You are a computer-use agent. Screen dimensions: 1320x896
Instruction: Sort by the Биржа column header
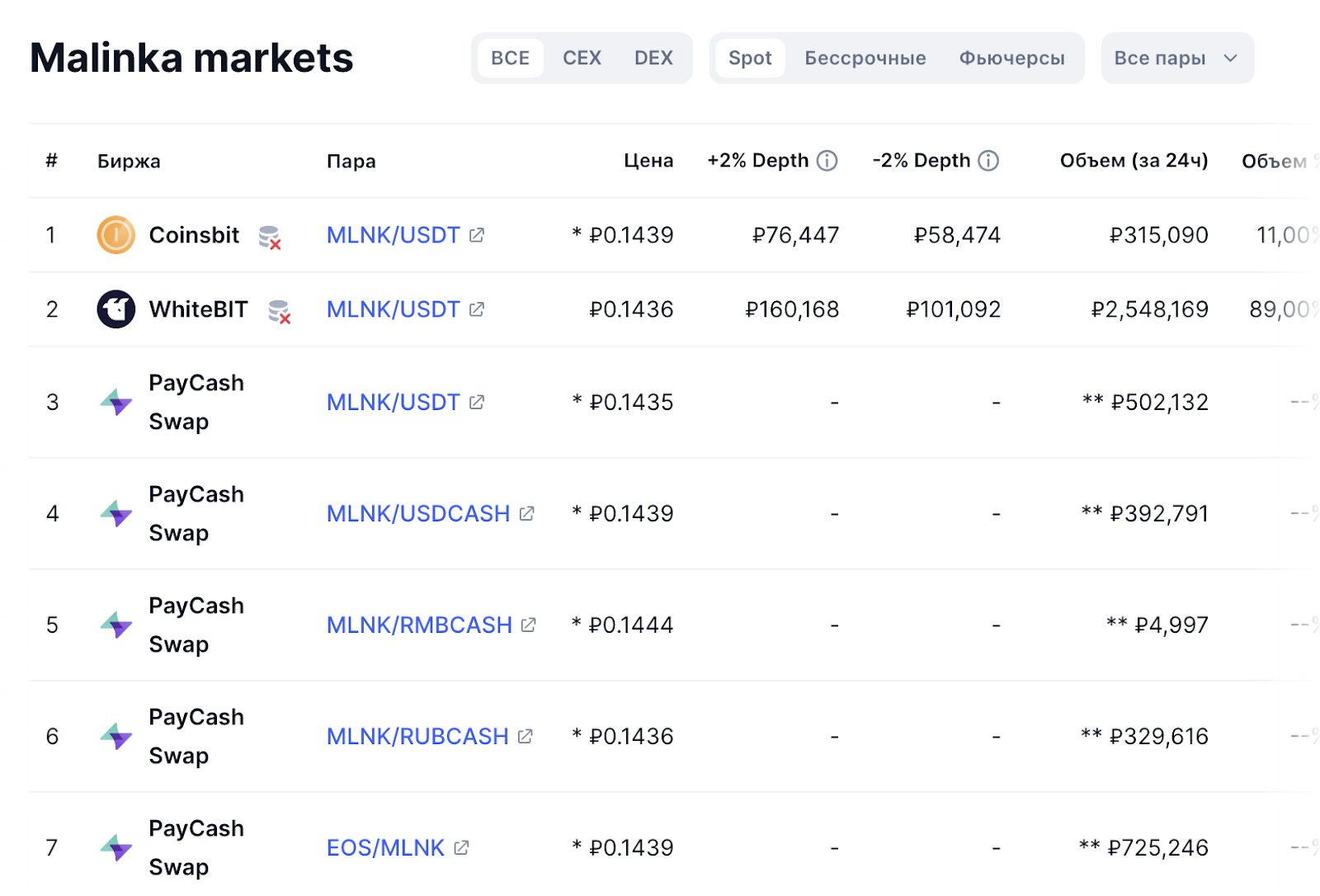[129, 161]
